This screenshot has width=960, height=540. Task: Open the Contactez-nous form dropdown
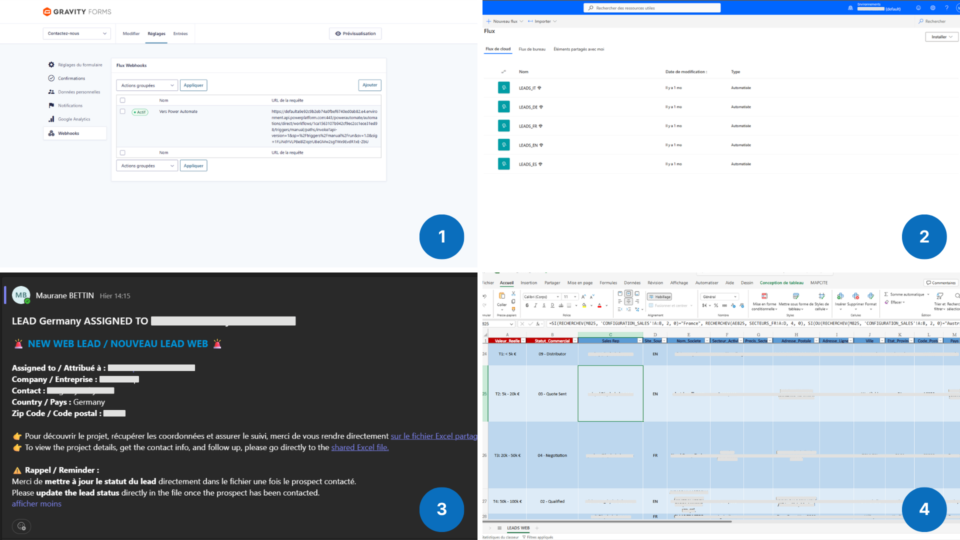tap(77, 34)
